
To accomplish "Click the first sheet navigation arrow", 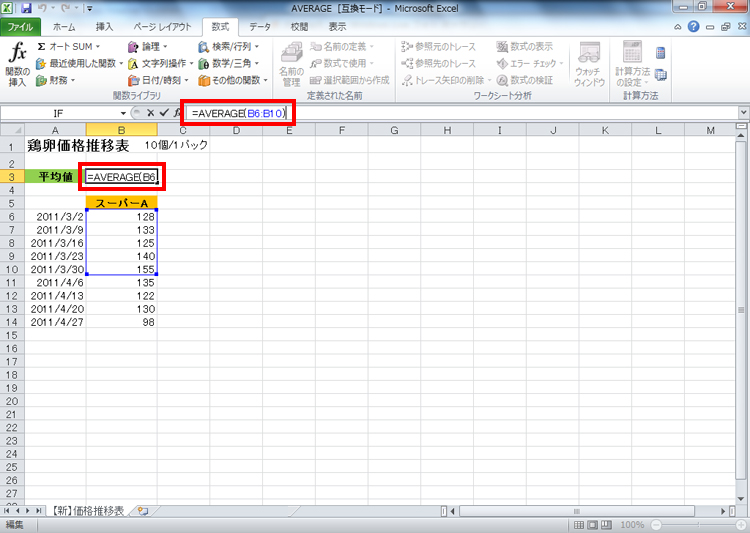I will [x=6, y=511].
